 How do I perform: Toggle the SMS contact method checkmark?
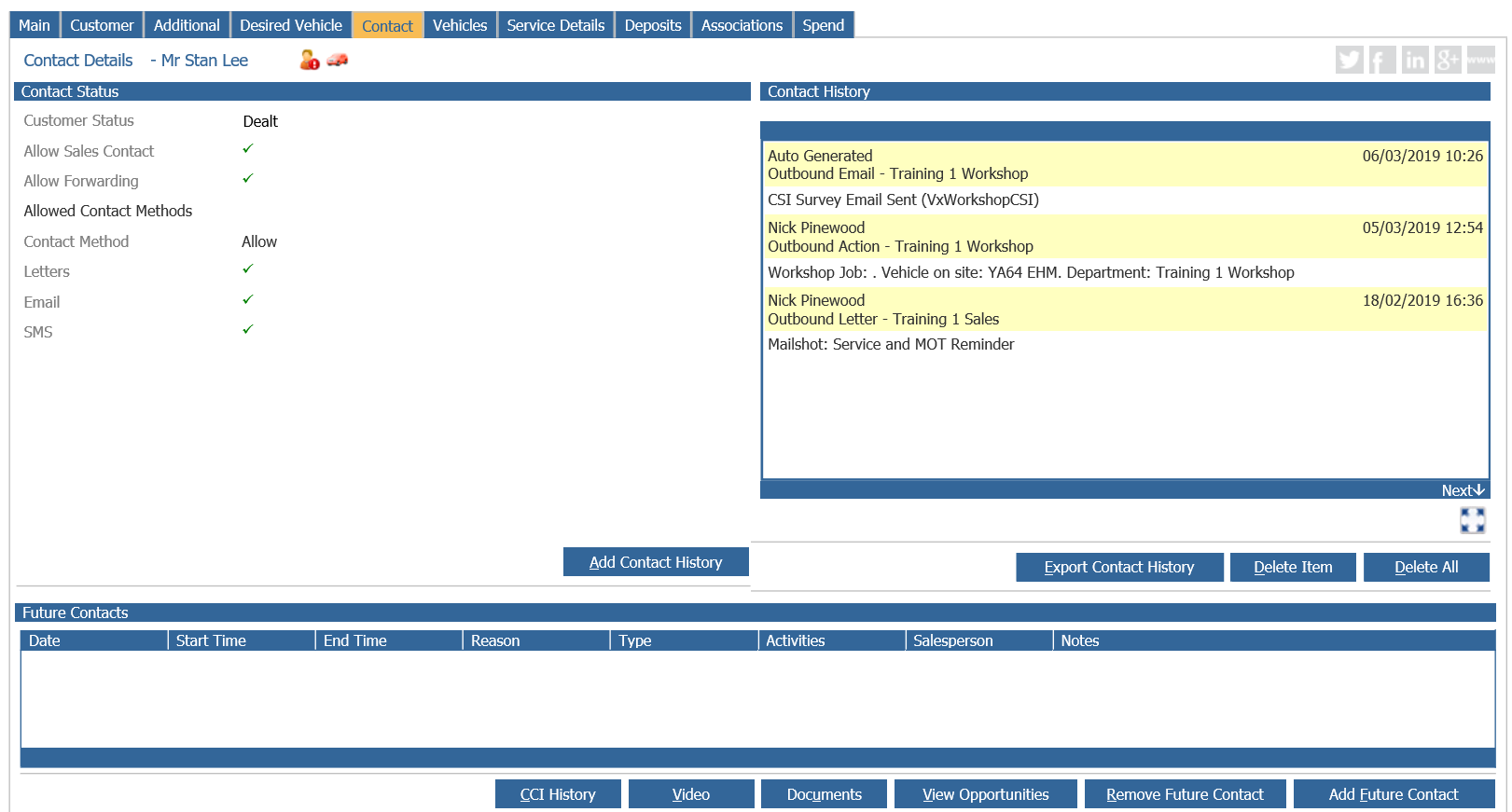pos(248,330)
